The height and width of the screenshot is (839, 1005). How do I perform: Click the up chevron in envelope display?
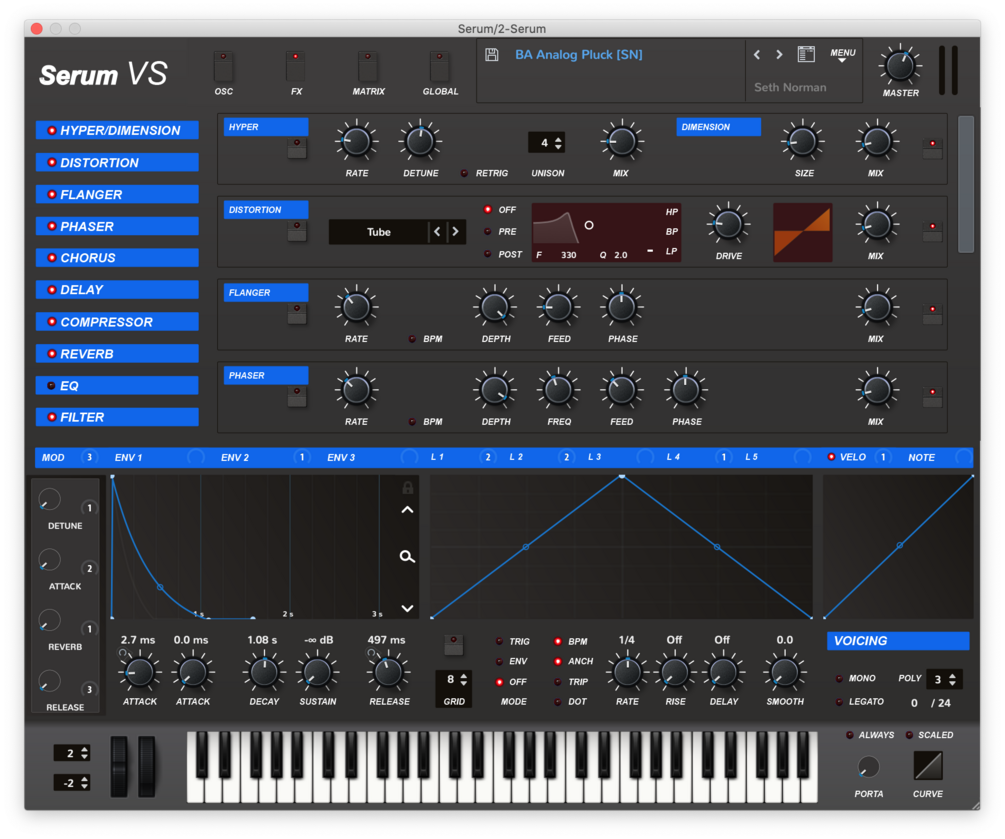tap(407, 510)
